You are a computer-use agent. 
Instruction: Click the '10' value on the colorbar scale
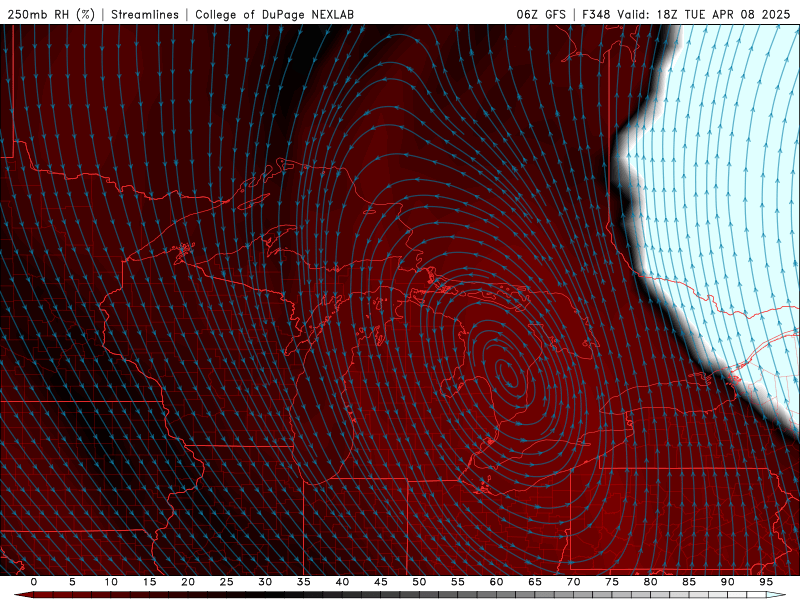(x=111, y=582)
